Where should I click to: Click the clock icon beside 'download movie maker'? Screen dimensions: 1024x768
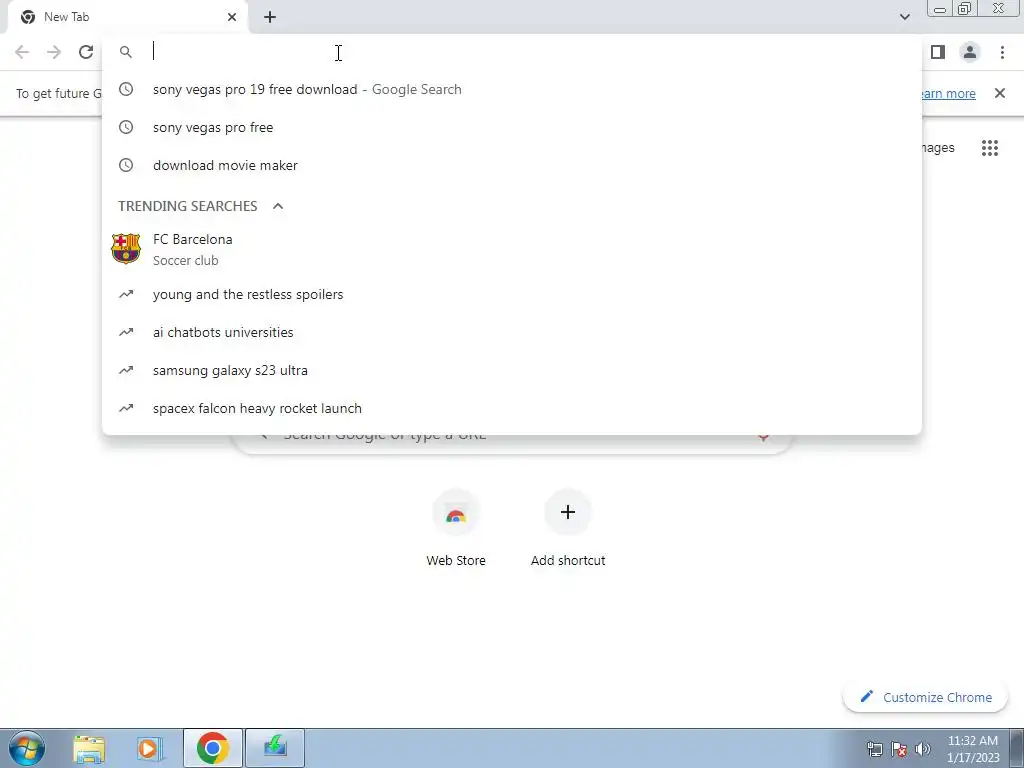(126, 165)
